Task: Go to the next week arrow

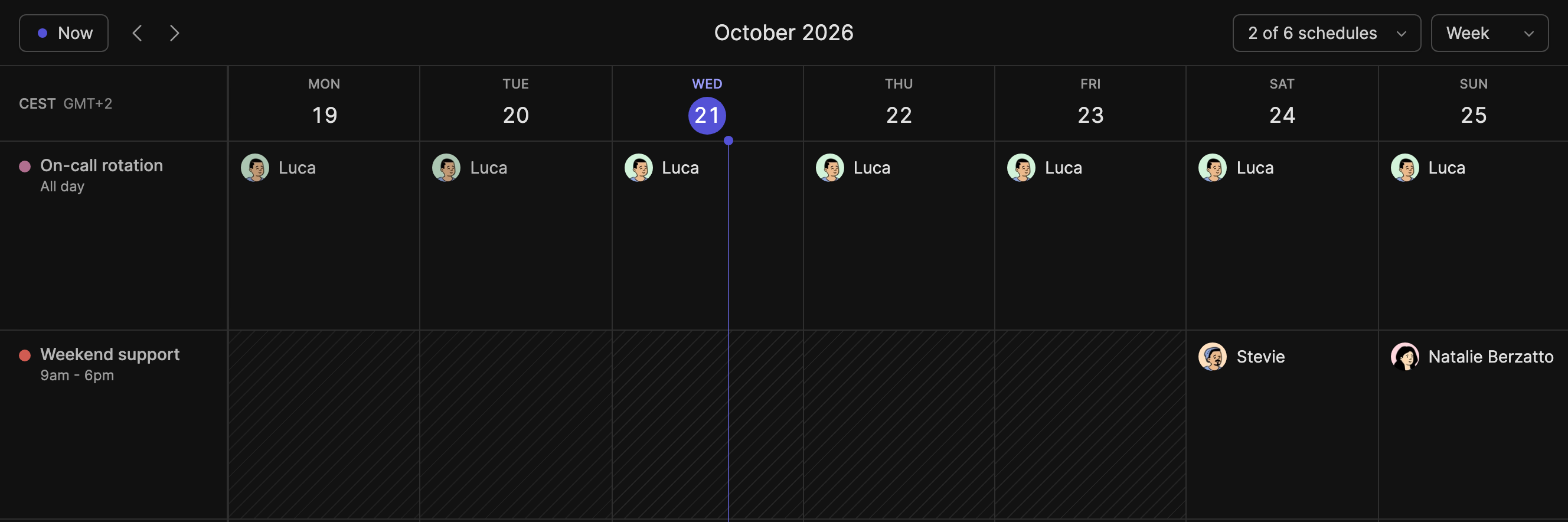Action: tap(174, 33)
